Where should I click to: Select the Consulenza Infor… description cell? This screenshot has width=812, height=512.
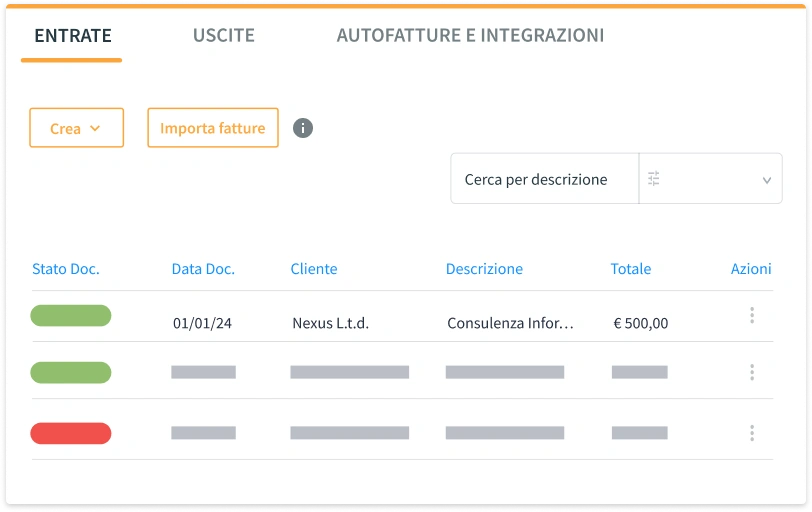click(510, 323)
